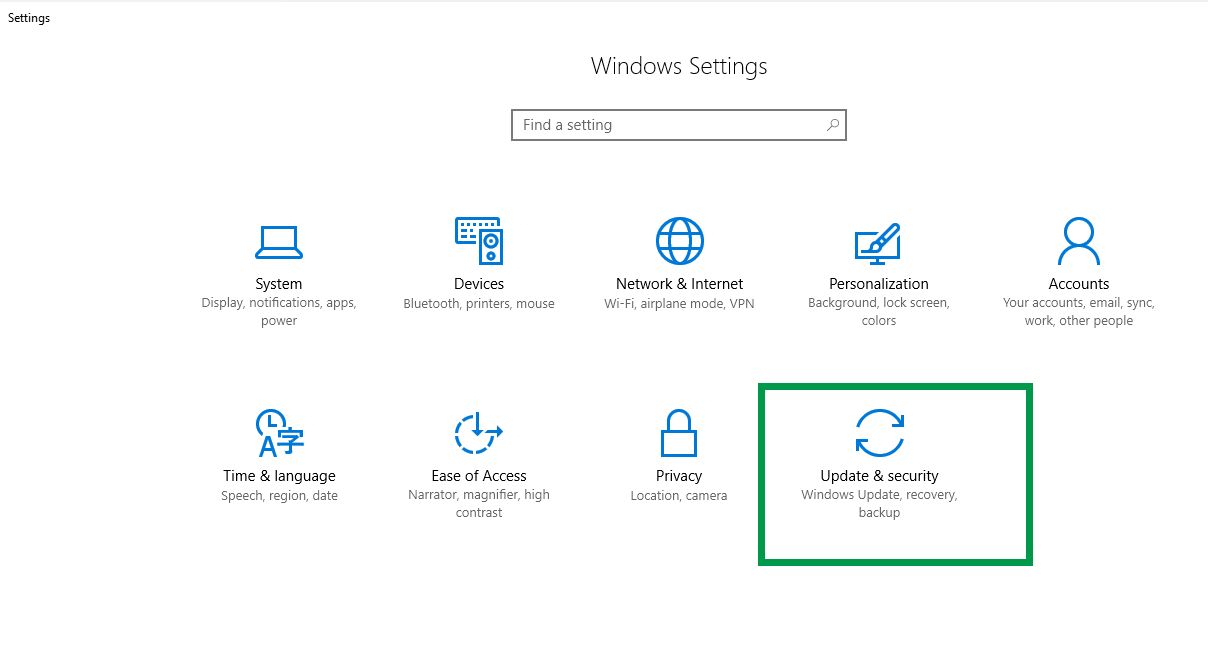
Task: Click the Ease of Access dashed-circle icon
Action: tap(478, 433)
